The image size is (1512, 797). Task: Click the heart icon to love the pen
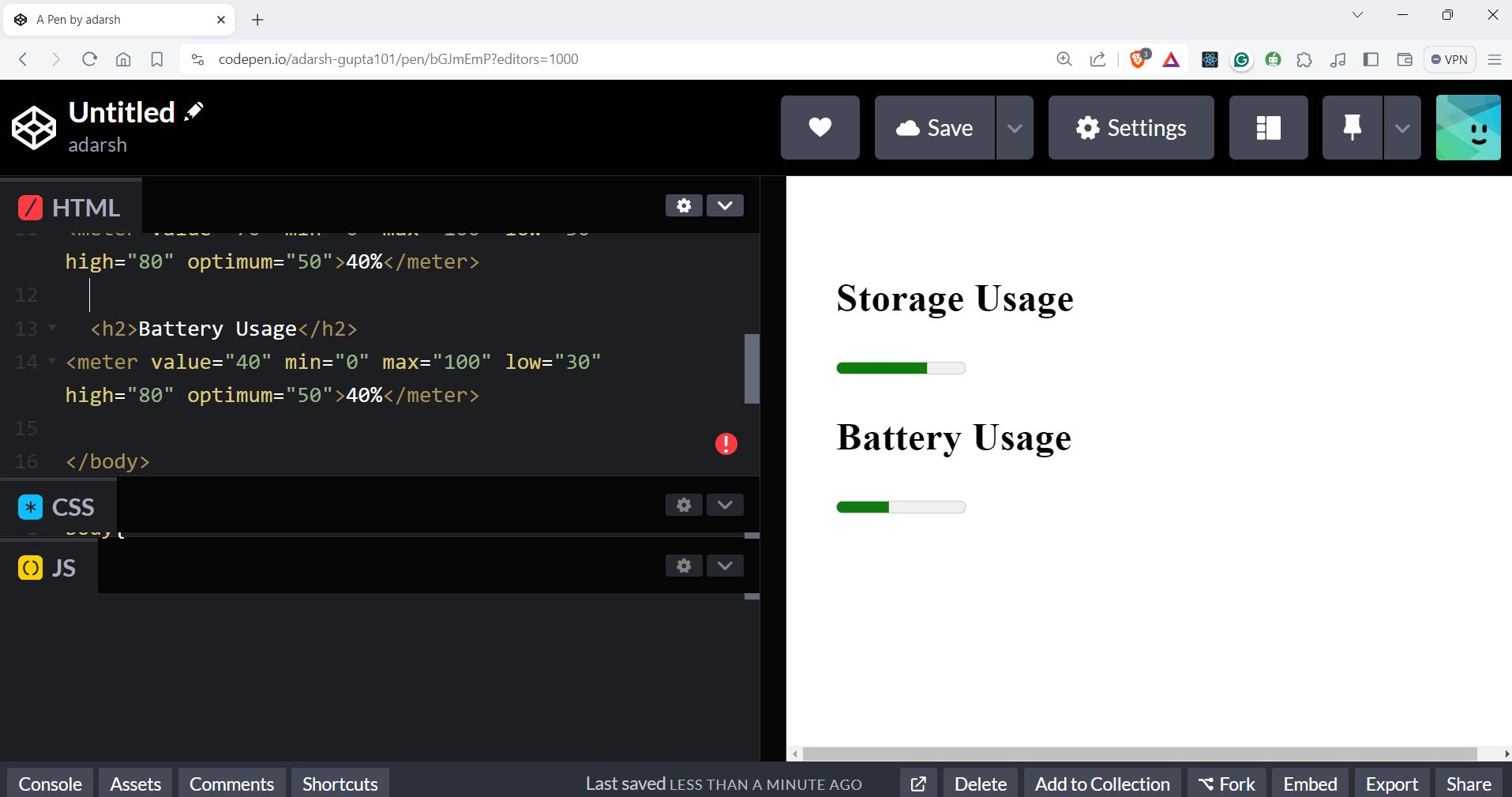[x=820, y=128]
